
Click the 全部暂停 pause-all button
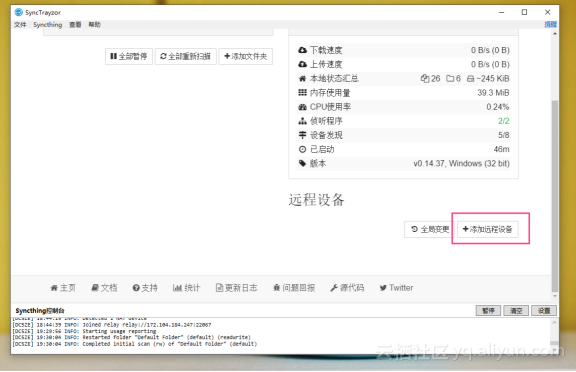click(129, 56)
